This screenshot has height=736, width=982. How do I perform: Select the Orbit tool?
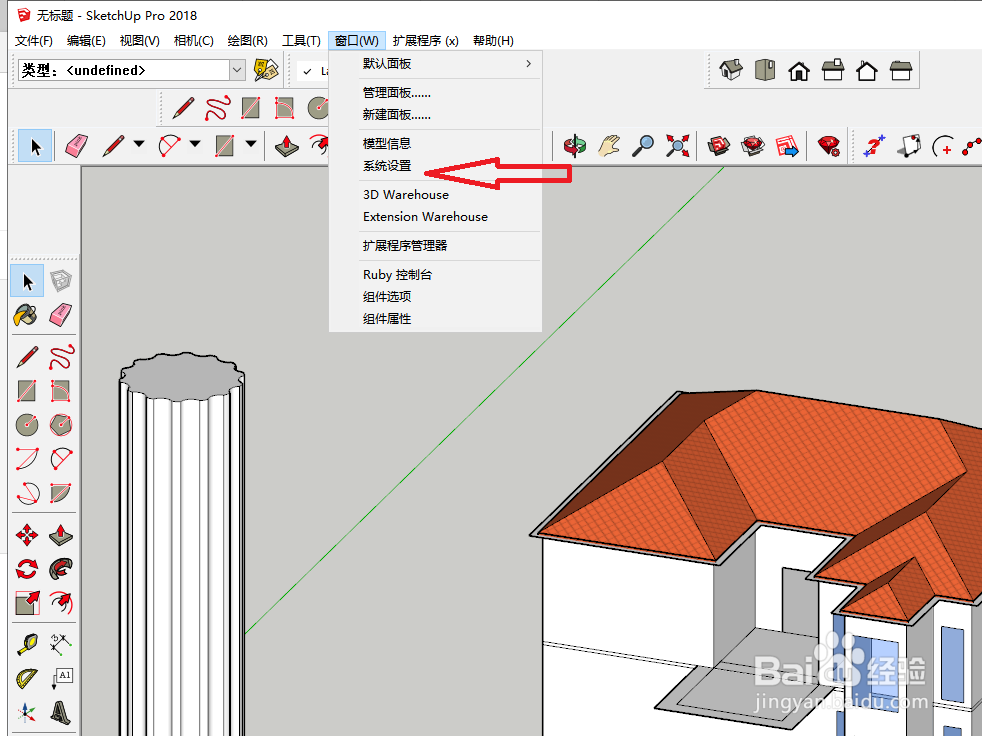click(x=574, y=146)
